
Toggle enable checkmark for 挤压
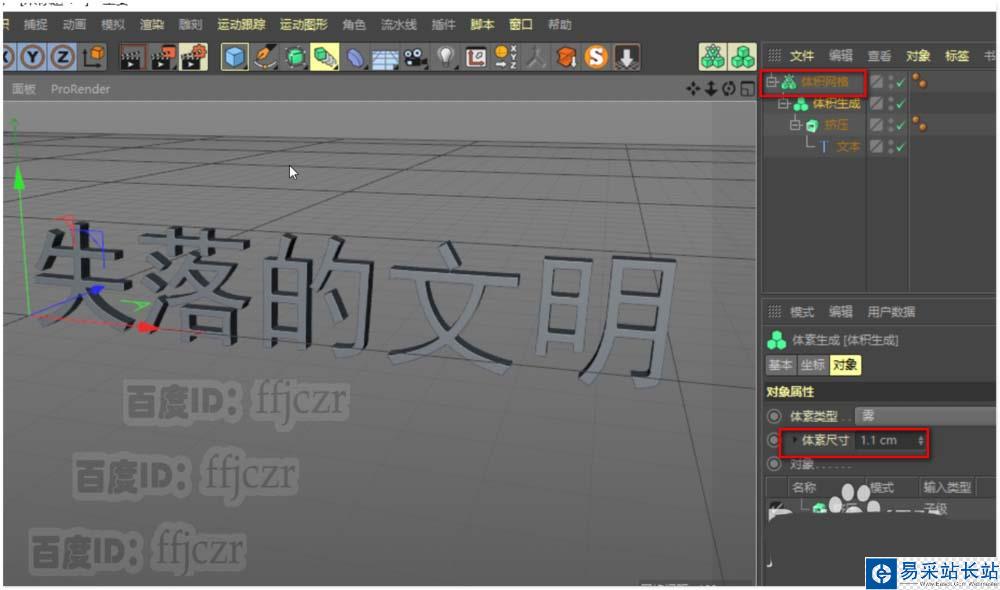click(901, 125)
